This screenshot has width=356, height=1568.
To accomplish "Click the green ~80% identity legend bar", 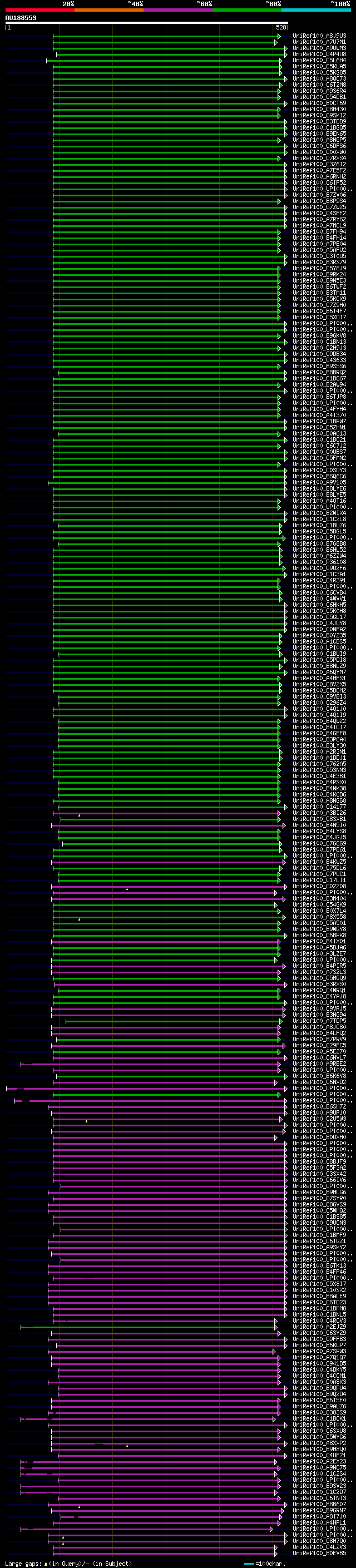I will 247,10.
